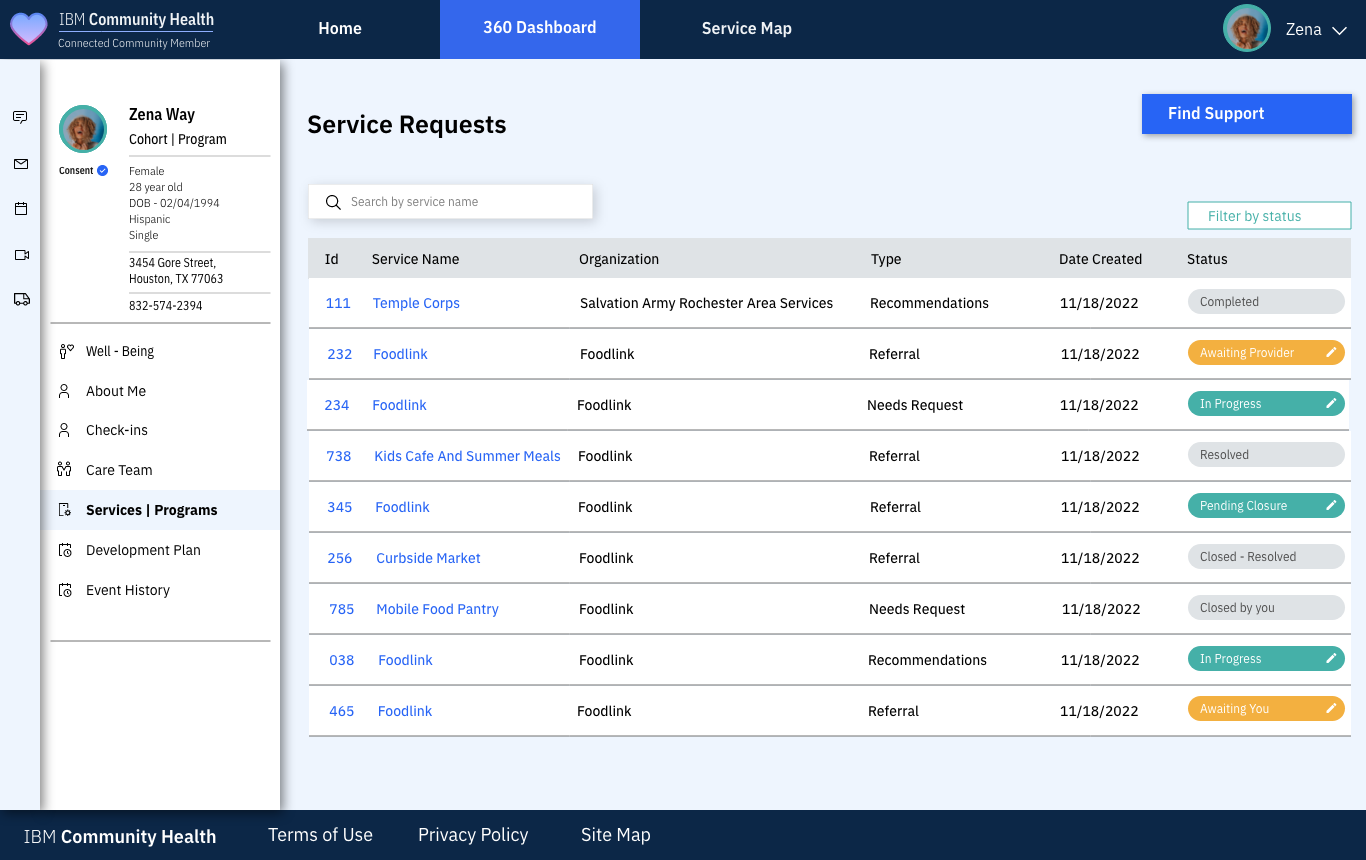1366x860 pixels.
Task: Select the 360 Dashboard tab
Action: pos(540,29)
